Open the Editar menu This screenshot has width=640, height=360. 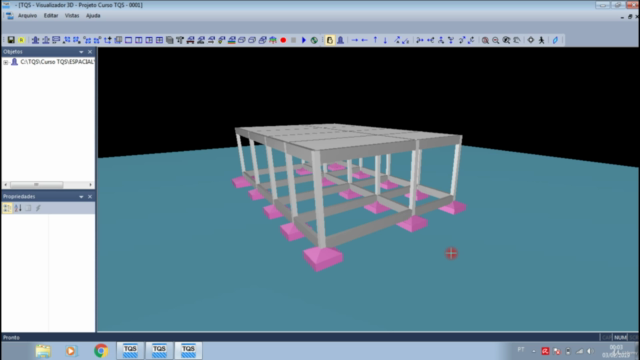(x=51, y=16)
